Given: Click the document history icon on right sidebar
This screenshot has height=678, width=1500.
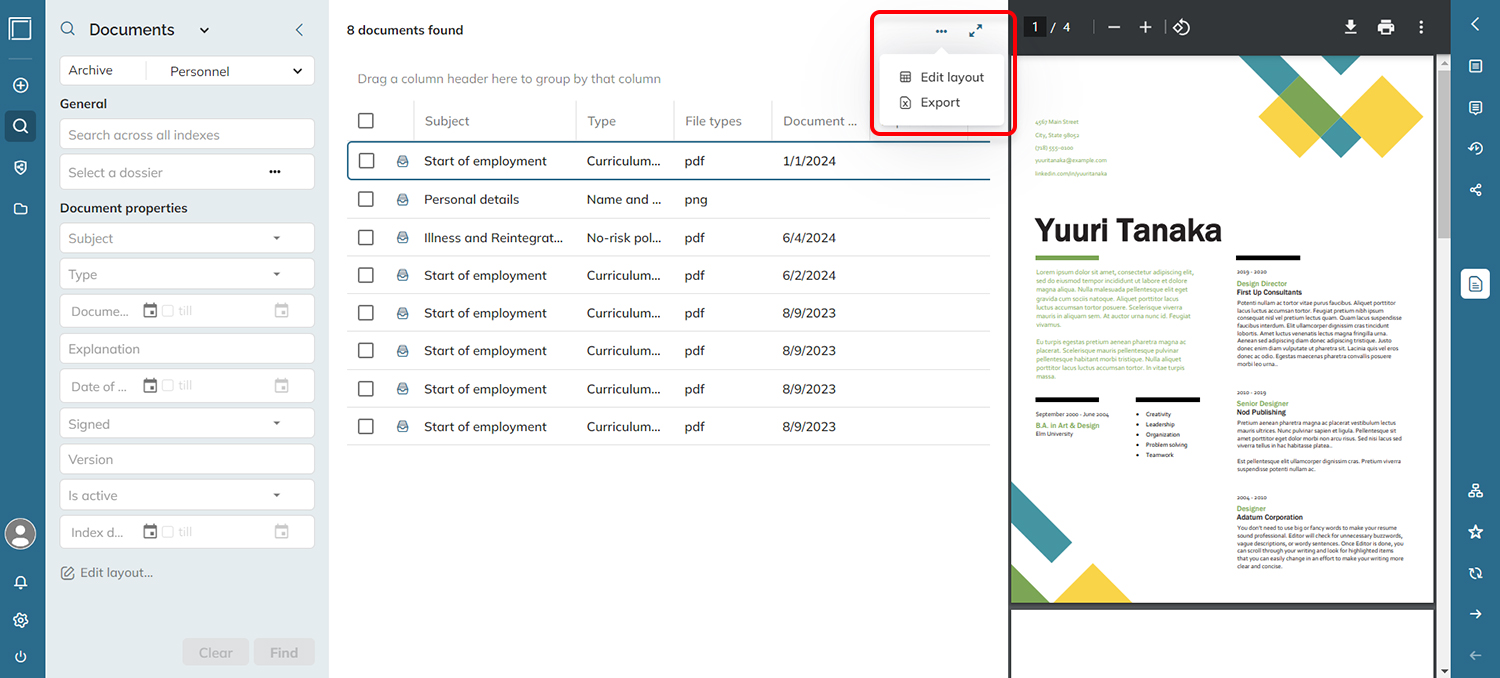Looking at the screenshot, I should (x=1475, y=148).
